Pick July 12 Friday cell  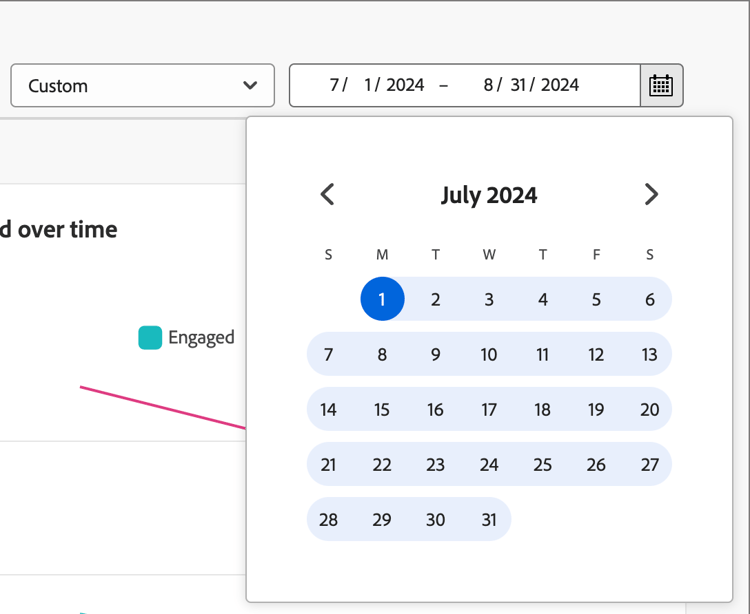click(x=596, y=354)
